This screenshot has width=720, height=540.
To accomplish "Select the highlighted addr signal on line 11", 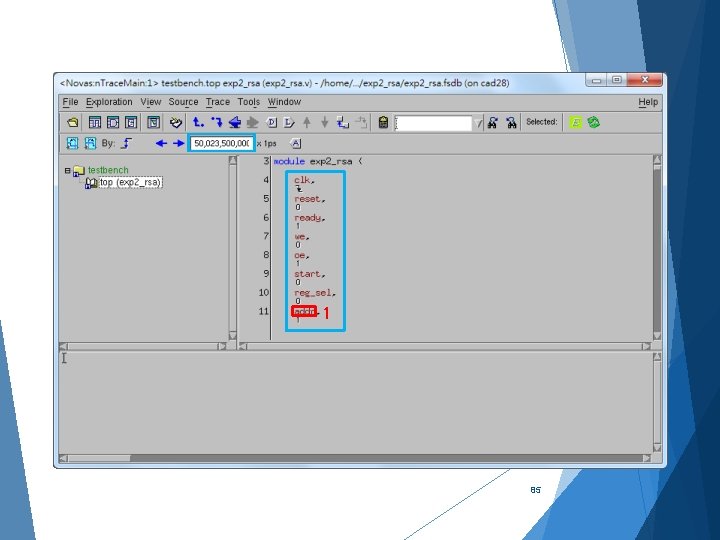I will point(304,312).
